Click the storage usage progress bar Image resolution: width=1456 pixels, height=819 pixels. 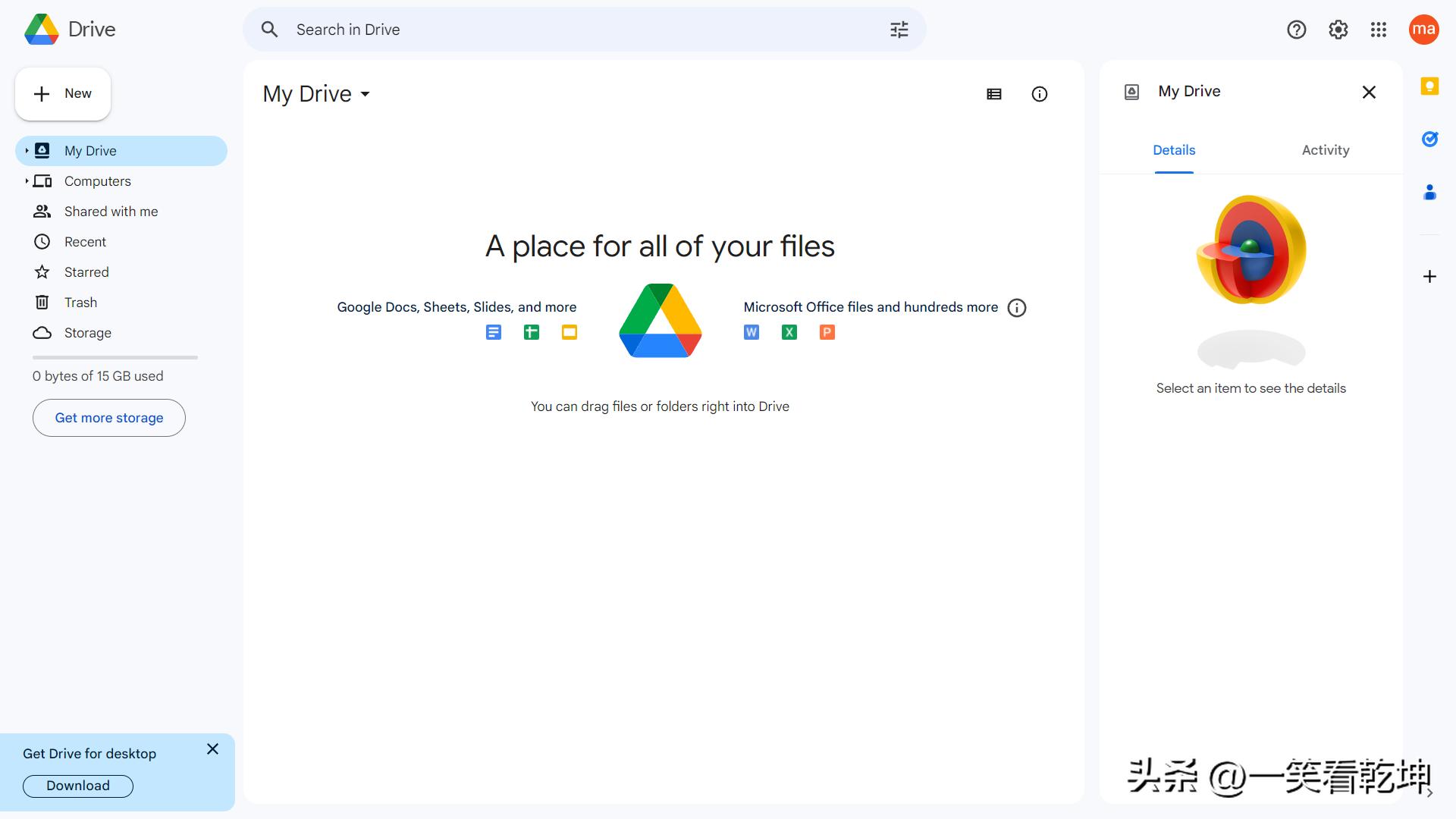coord(115,357)
